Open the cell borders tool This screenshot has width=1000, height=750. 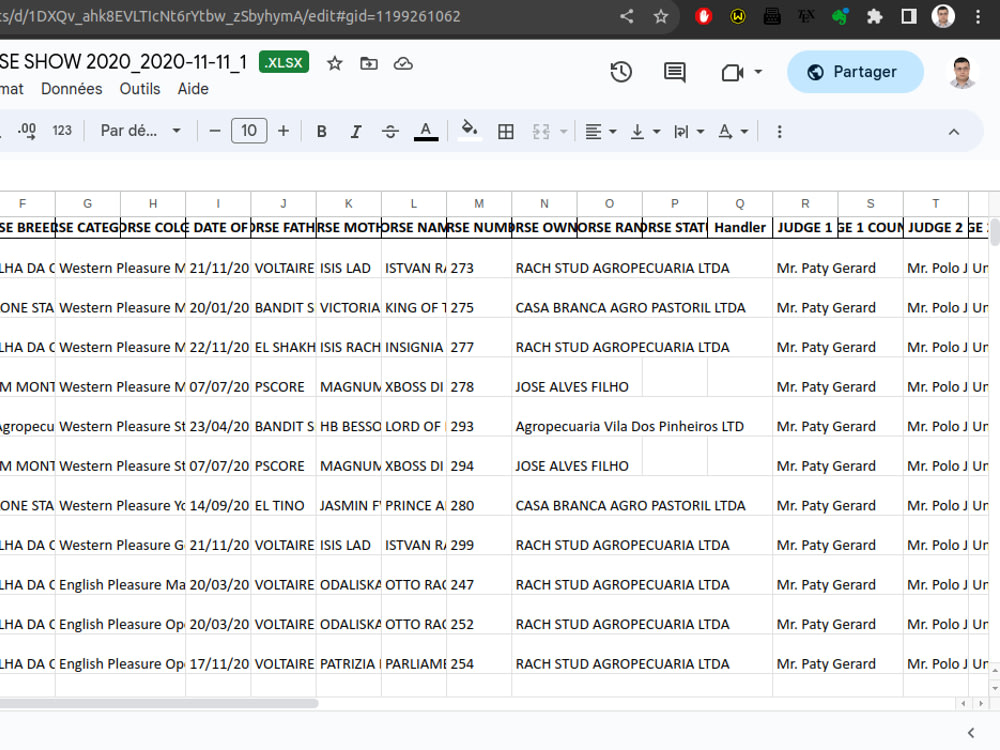(x=506, y=131)
